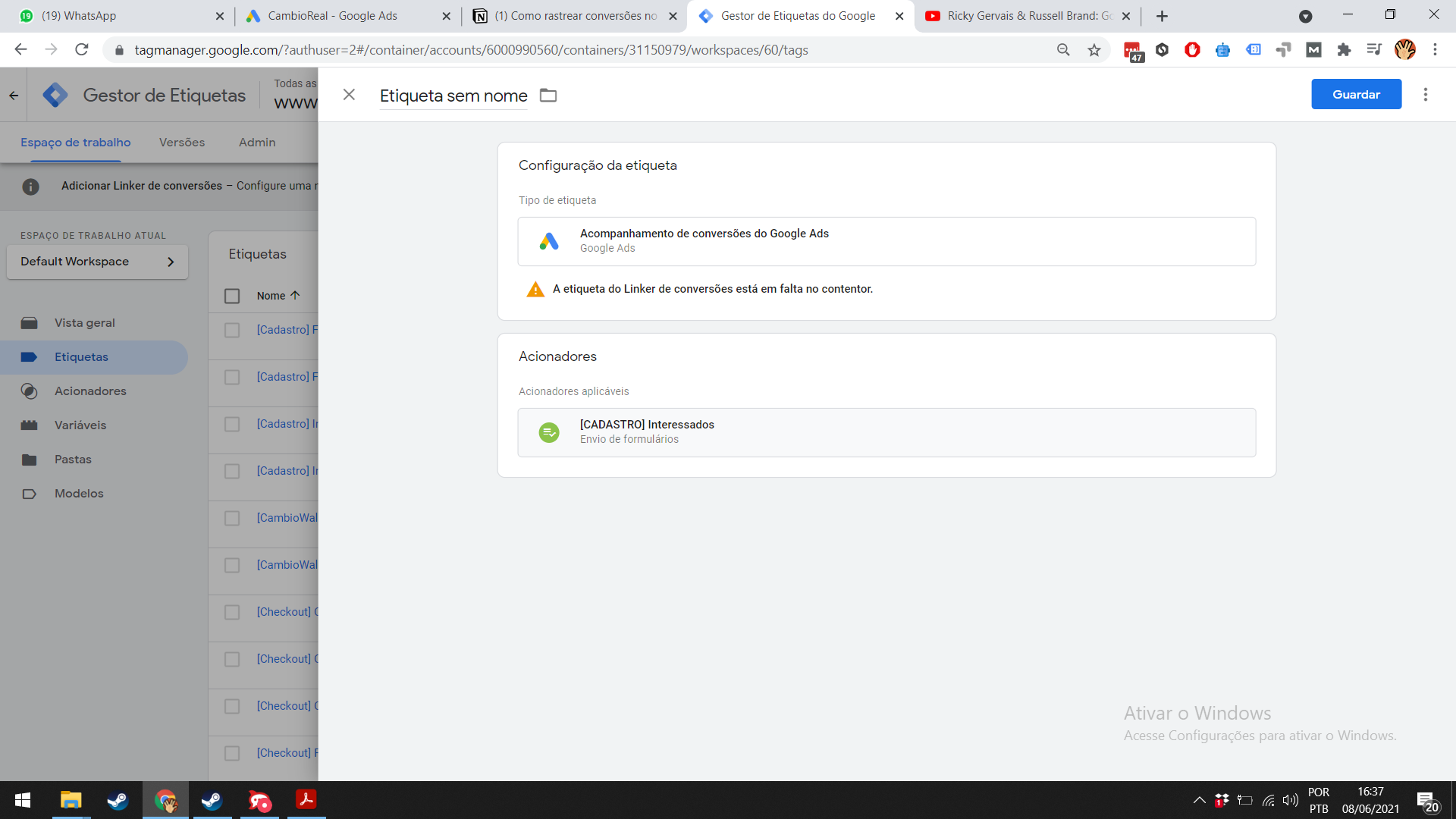The width and height of the screenshot is (1456, 819).
Task: Open the first [Checkout] tag link
Action: point(287,612)
